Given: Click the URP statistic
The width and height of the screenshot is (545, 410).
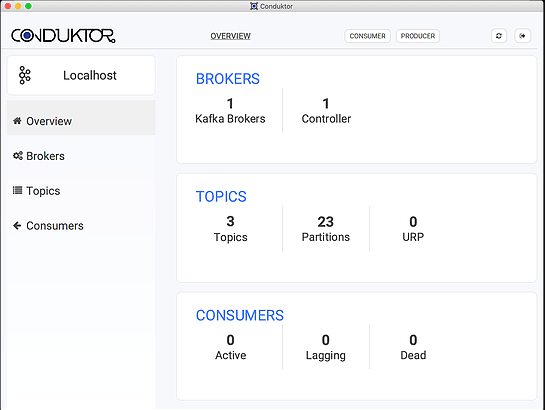Looking at the screenshot, I should tap(413, 229).
